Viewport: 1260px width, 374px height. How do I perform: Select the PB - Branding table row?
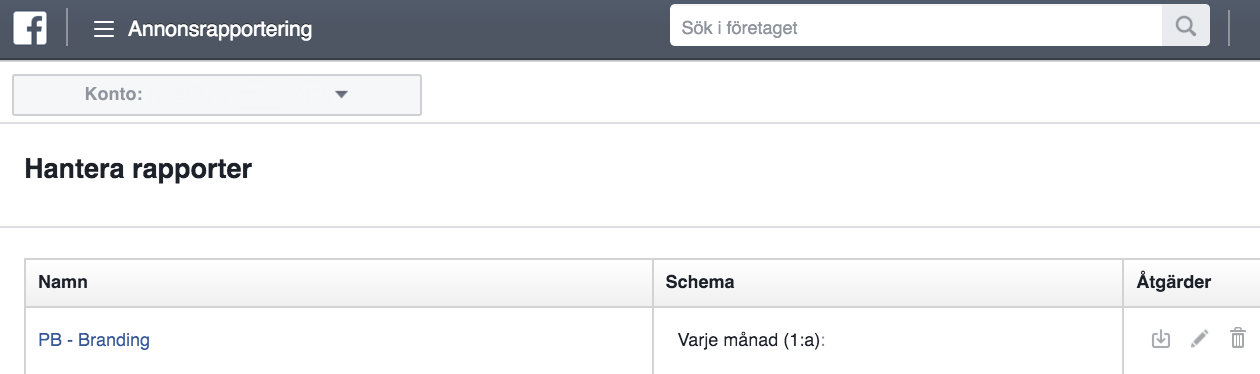pyautogui.click(x=641, y=340)
